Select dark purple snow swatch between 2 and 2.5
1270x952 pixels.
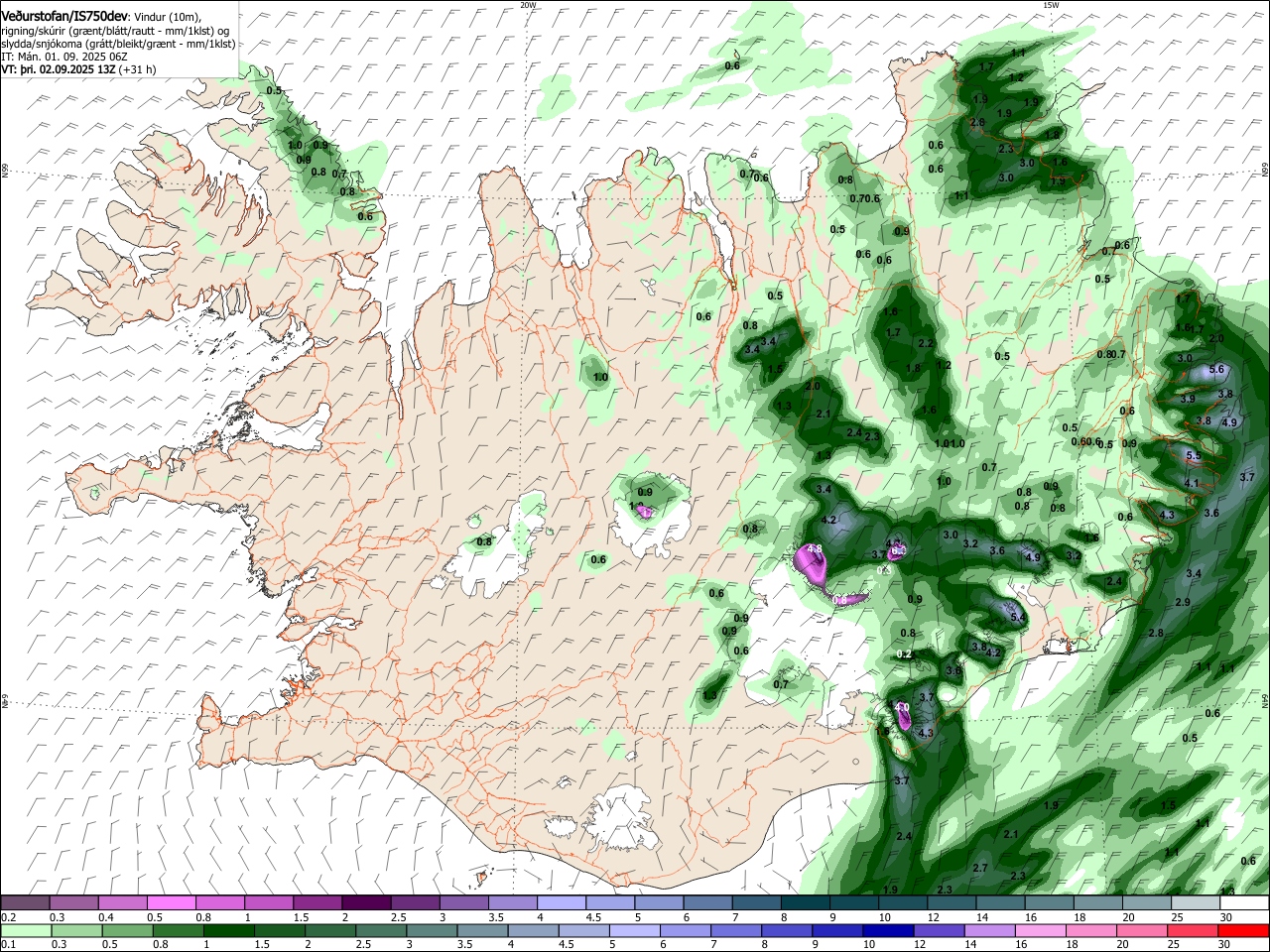tap(365, 902)
